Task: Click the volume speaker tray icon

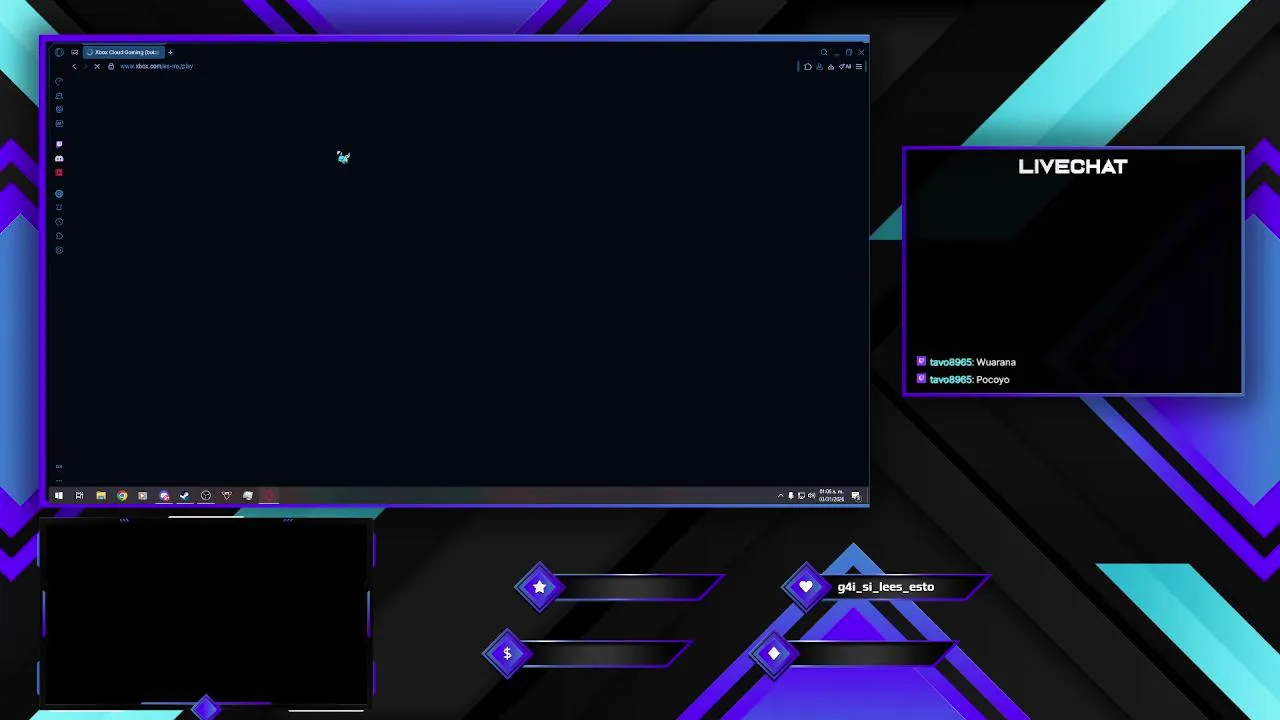Action: coord(811,496)
